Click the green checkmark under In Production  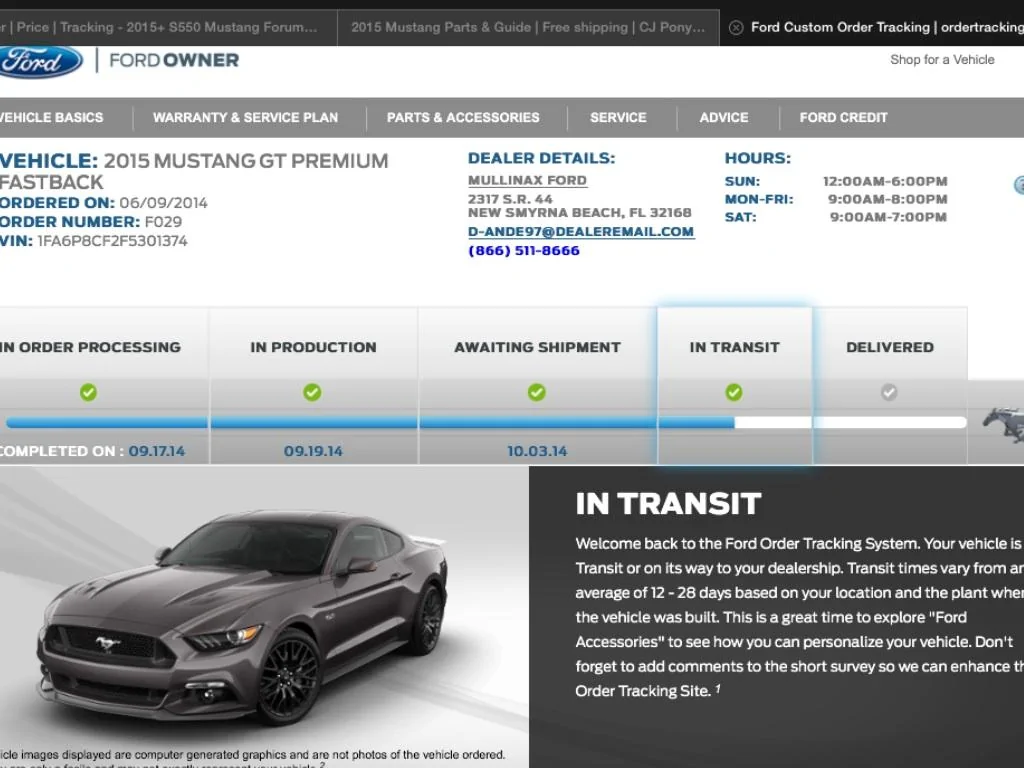tap(312, 392)
